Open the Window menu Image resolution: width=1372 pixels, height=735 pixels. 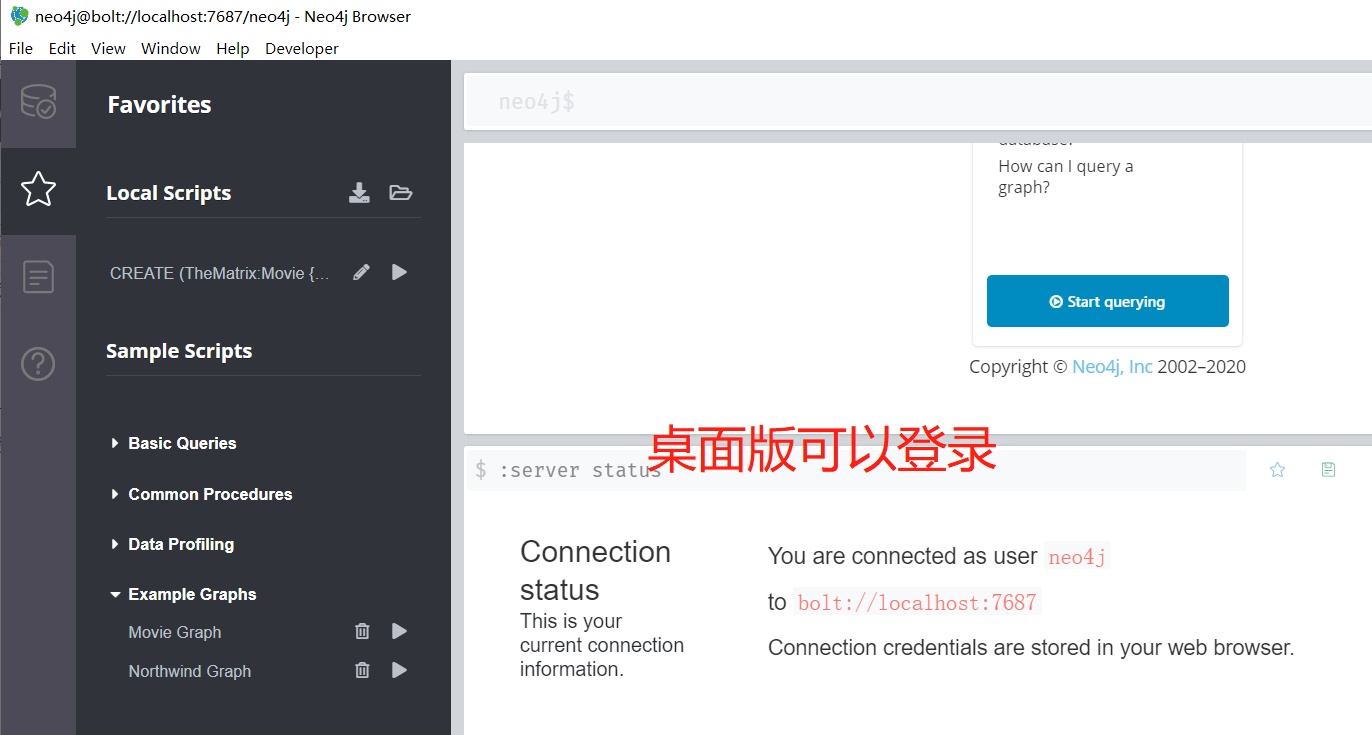[x=170, y=48]
